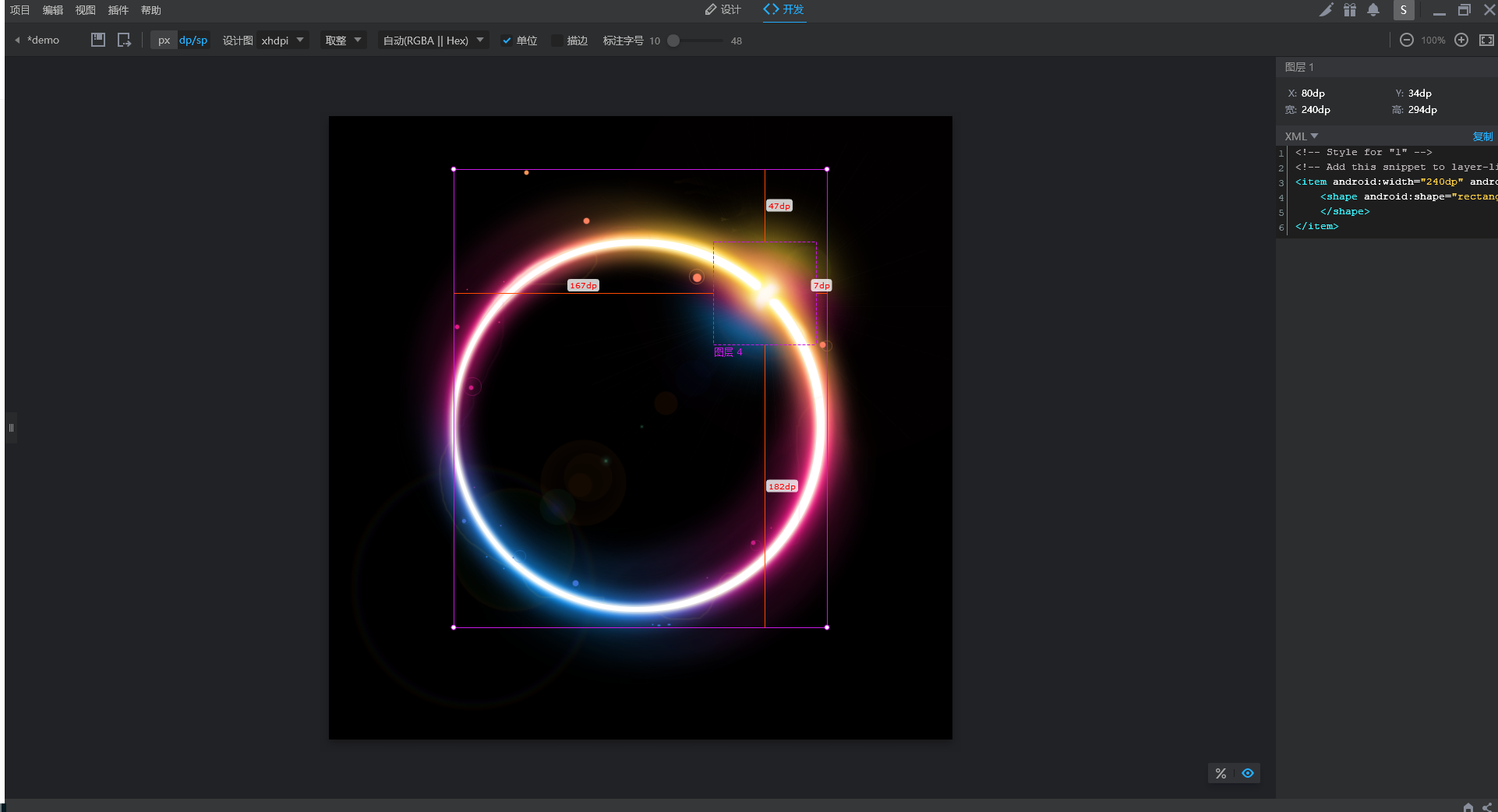Open the XML code type dropdown

click(x=1302, y=136)
